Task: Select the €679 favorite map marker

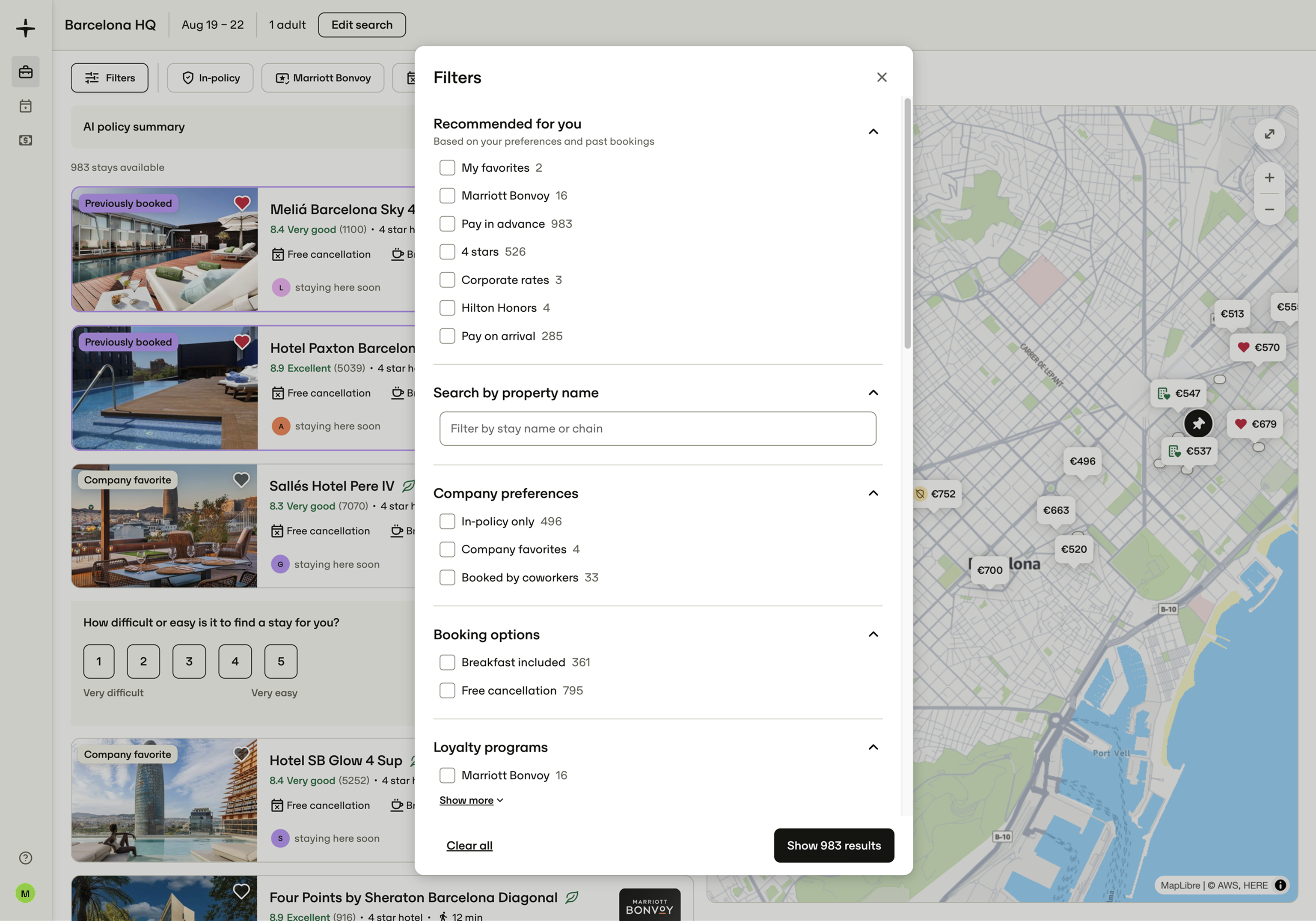Action: click(x=1255, y=424)
